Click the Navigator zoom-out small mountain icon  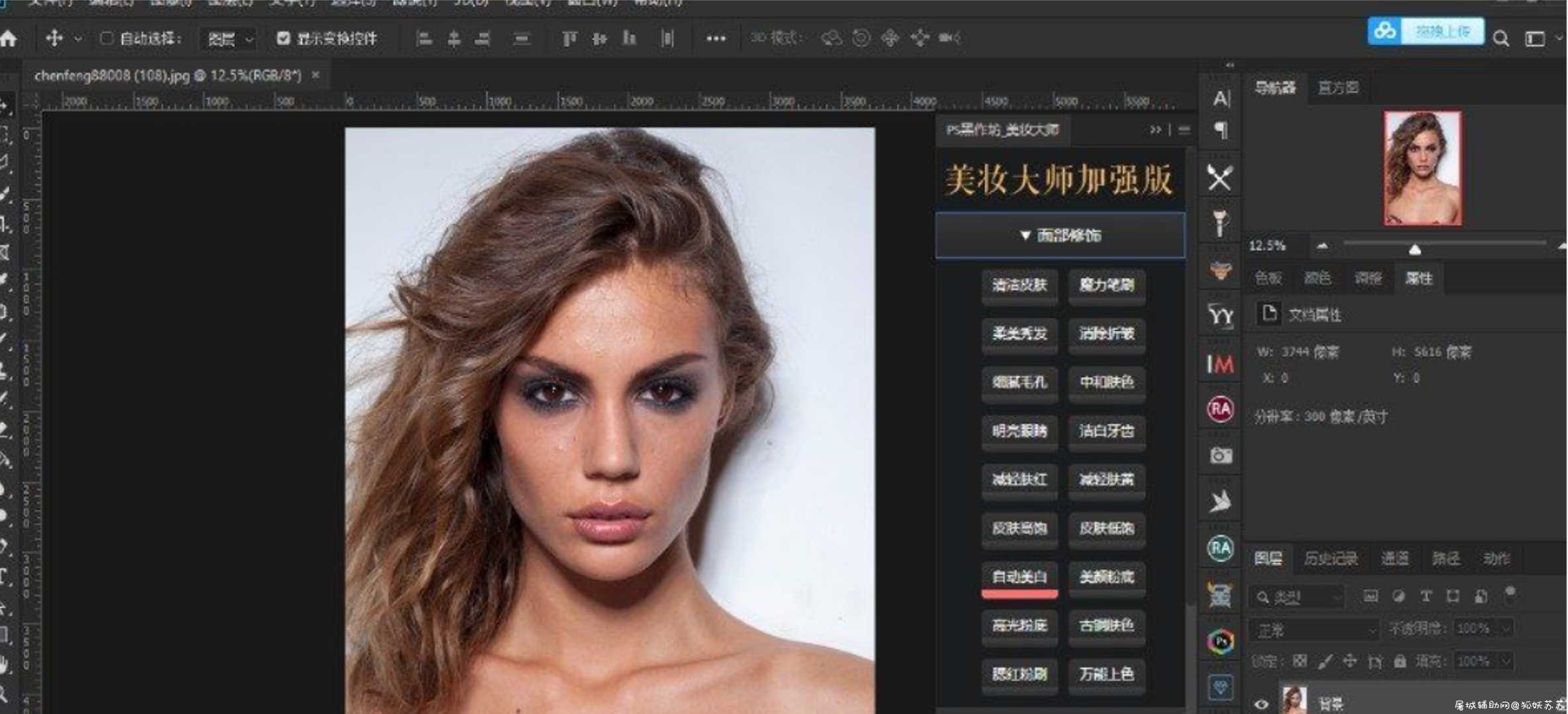1322,246
